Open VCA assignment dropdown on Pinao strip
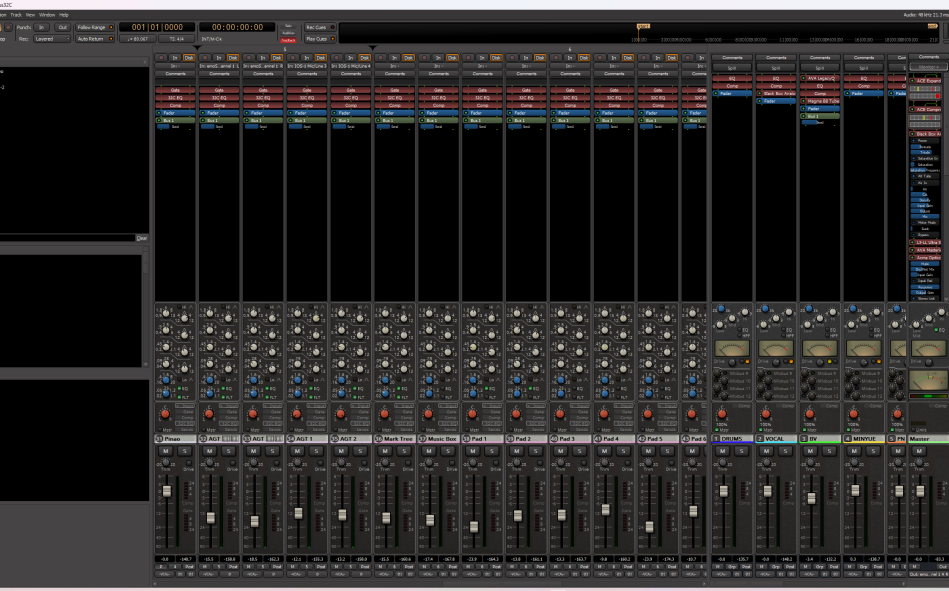Viewport: 949px width, 591px height. point(165,574)
